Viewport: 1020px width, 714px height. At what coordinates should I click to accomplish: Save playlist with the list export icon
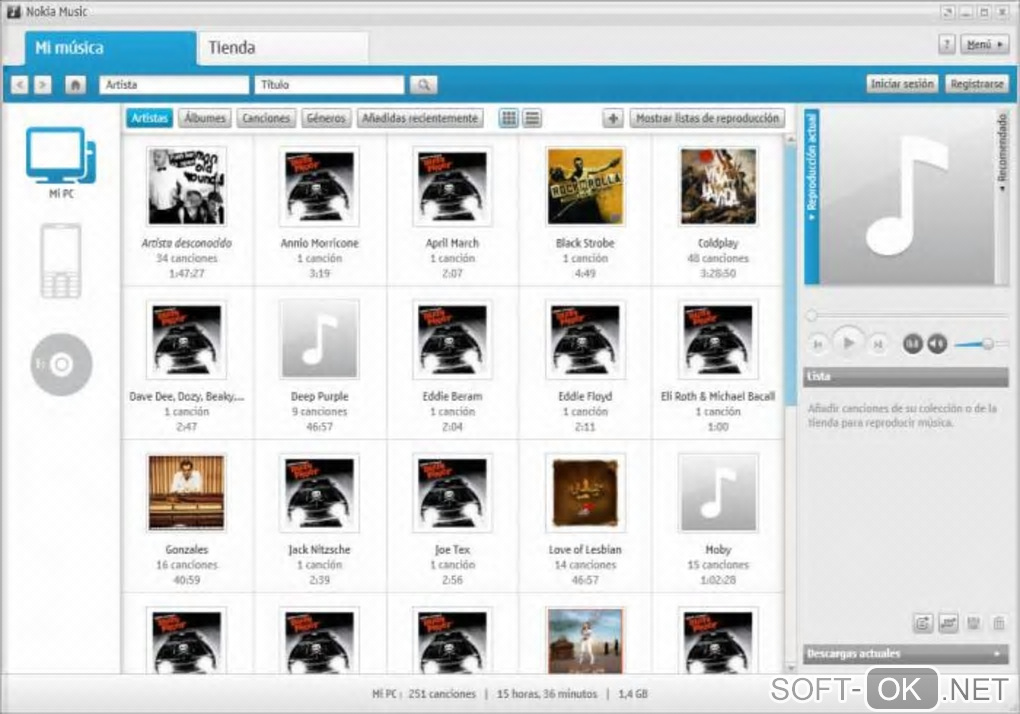922,624
